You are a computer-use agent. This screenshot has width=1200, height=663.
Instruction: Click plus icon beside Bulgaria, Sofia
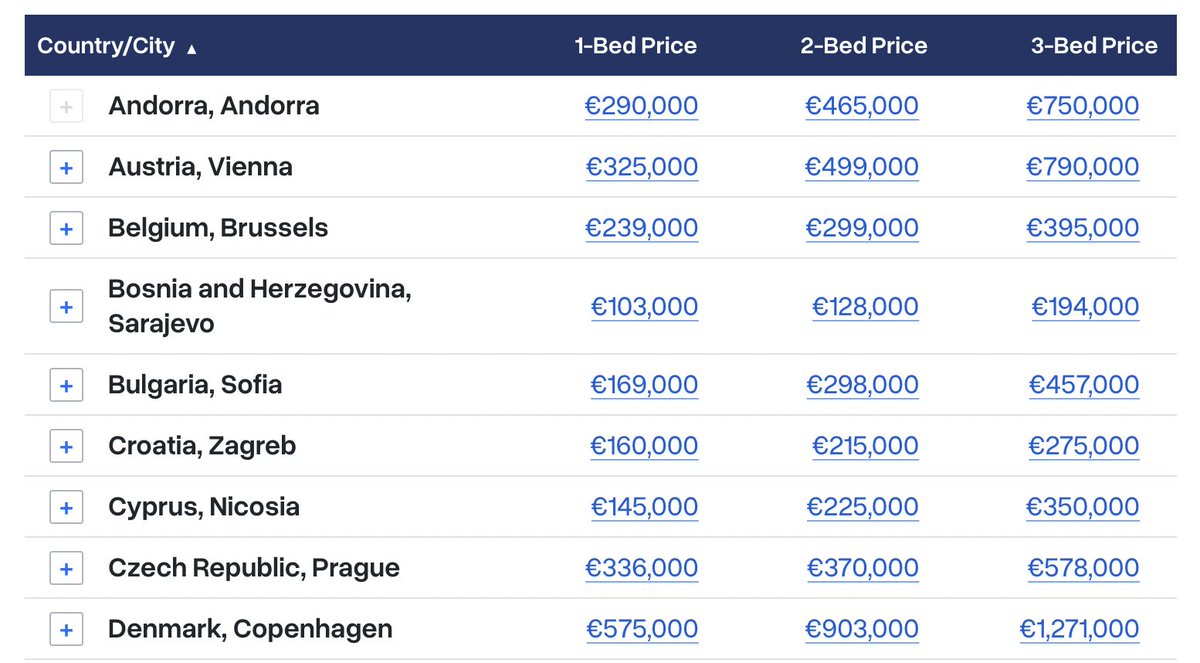pyautogui.click(x=66, y=385)
